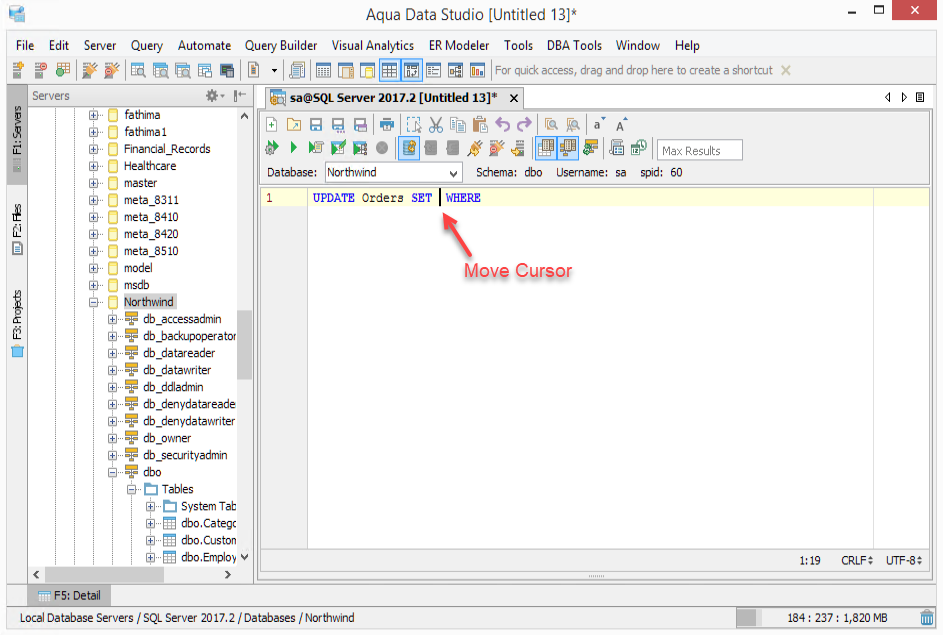The image size is (943, 635).
Task: Toggle the highlighted auto-commit database icon
Action: (409, 147)
